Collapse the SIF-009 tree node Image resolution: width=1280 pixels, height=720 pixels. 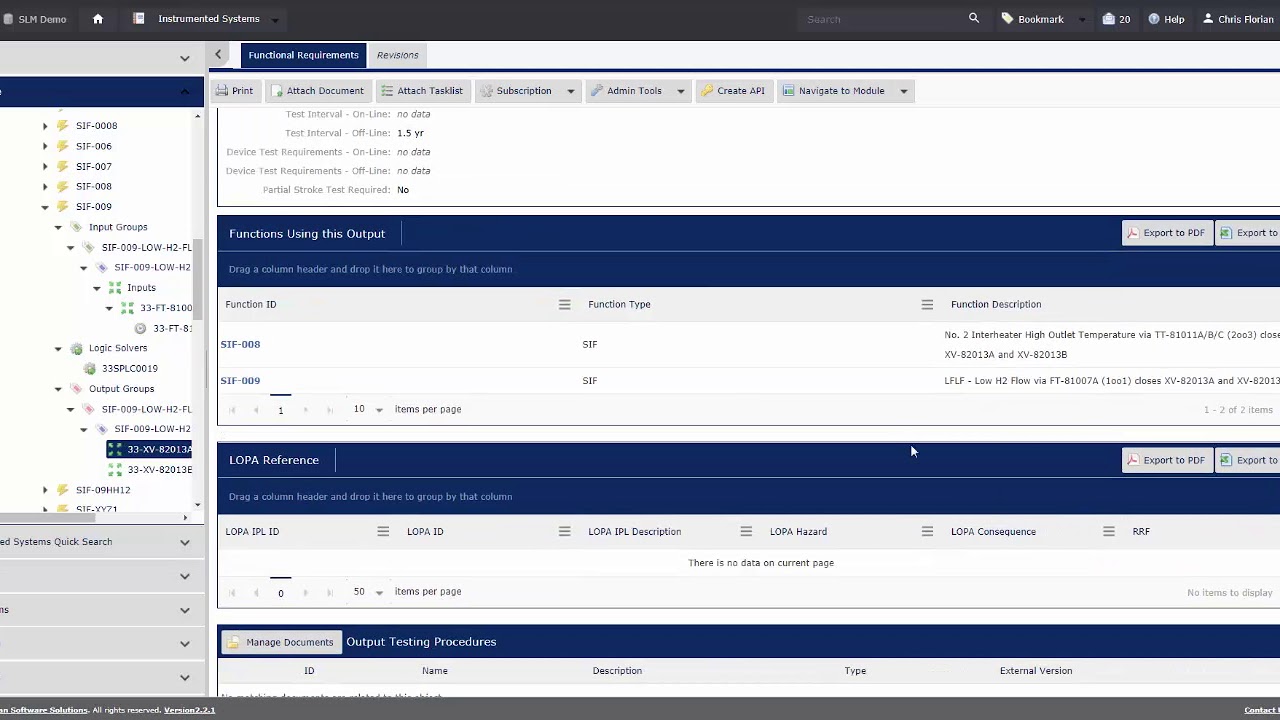click(45, 207)
